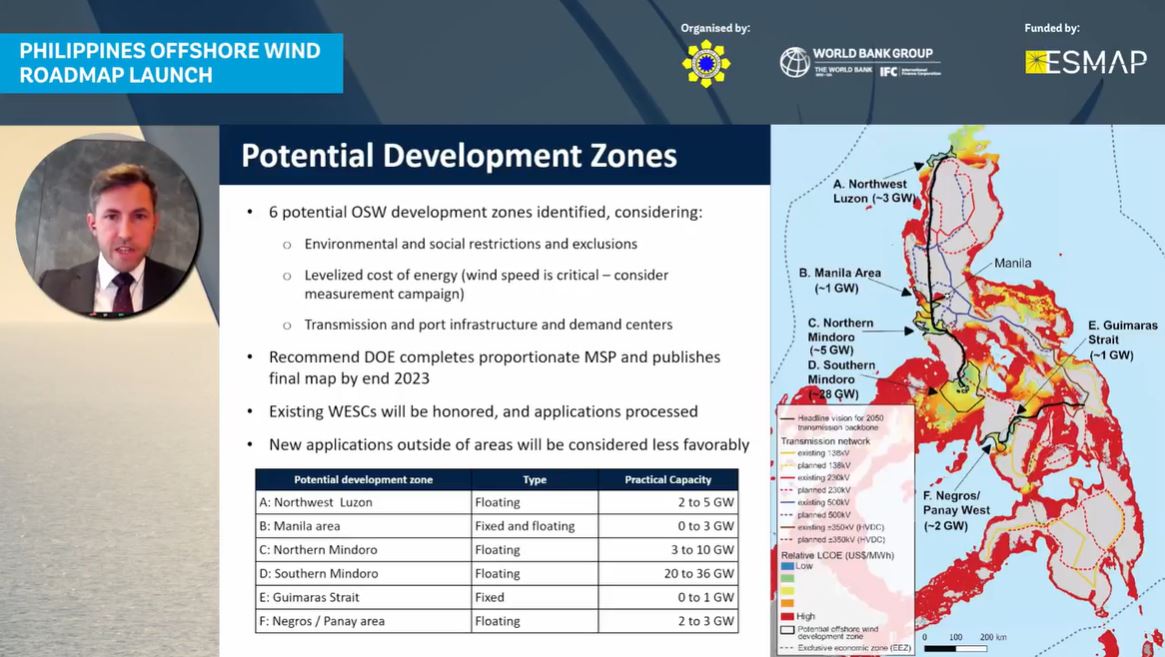The height and width of the screenshot is (657, 1165).
Task: Click the Recommend DOE completes proportionate MSP bullet
Action: (x=494, y=368)
